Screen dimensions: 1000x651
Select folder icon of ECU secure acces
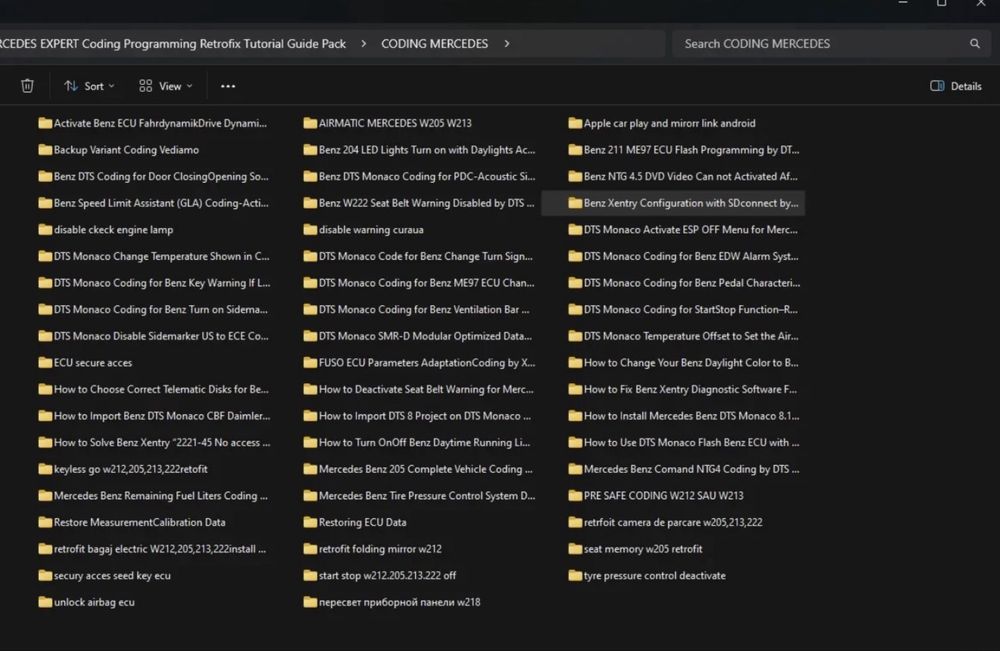tap(45, 363)
